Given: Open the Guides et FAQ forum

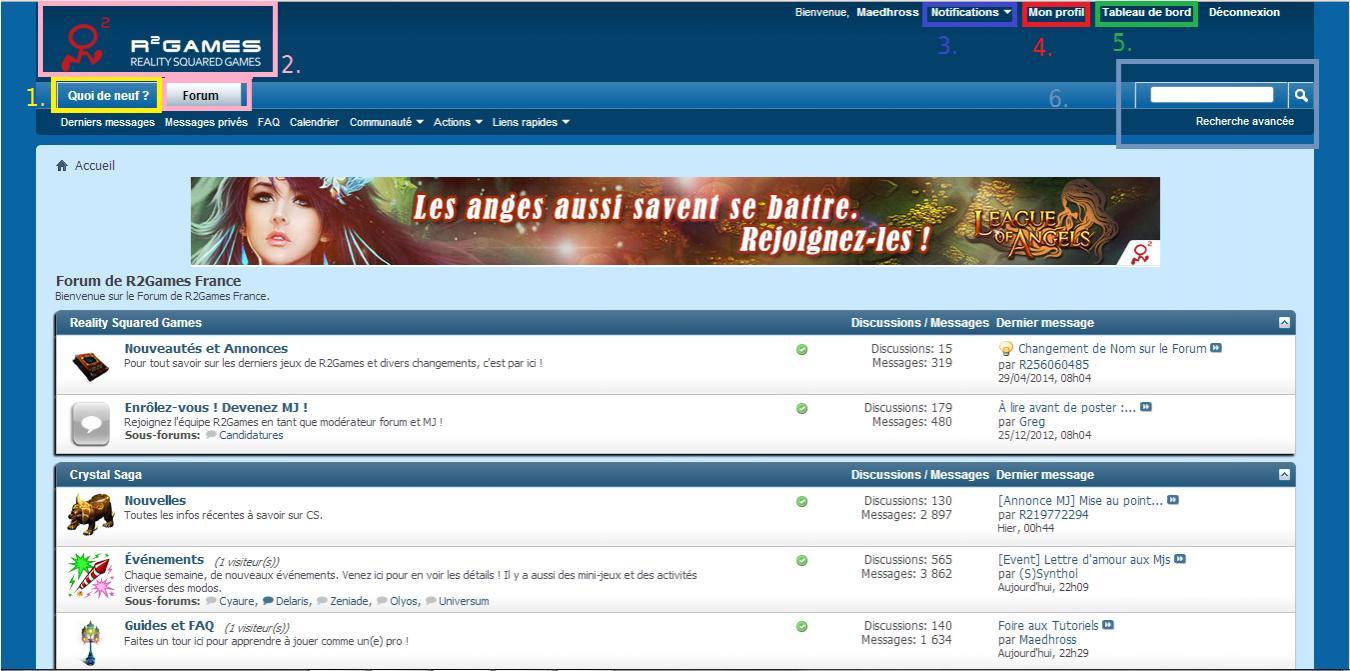Looking at the screenshot, I should click(x=169, y=625).
